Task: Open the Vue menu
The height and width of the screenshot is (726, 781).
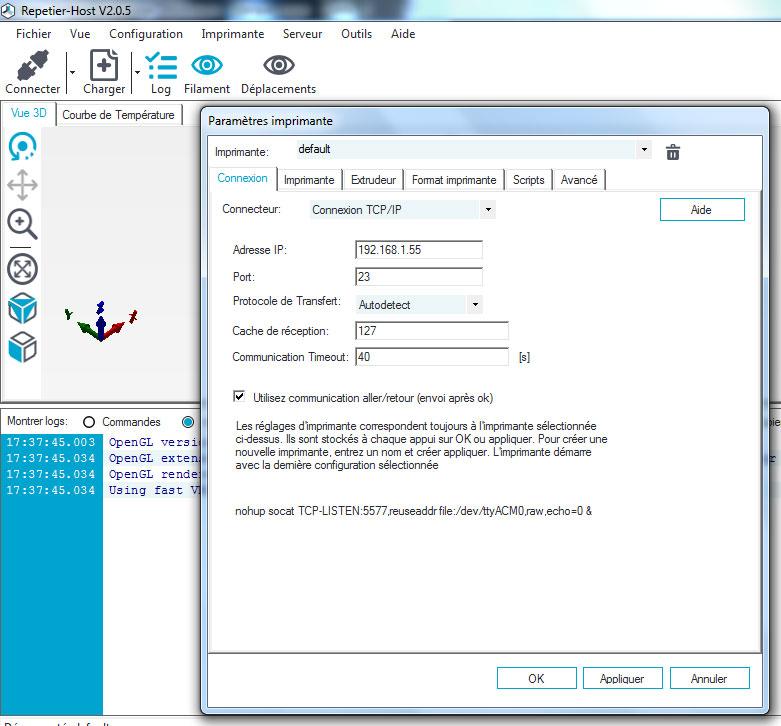Action: [80, 34]
